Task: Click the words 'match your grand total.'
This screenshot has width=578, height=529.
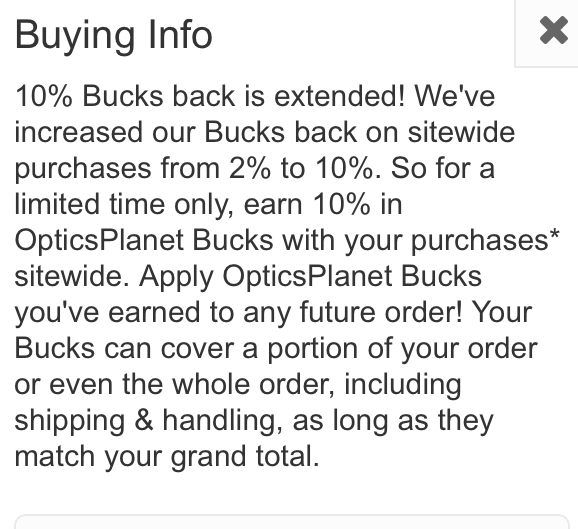Action: tap(167, 457)
